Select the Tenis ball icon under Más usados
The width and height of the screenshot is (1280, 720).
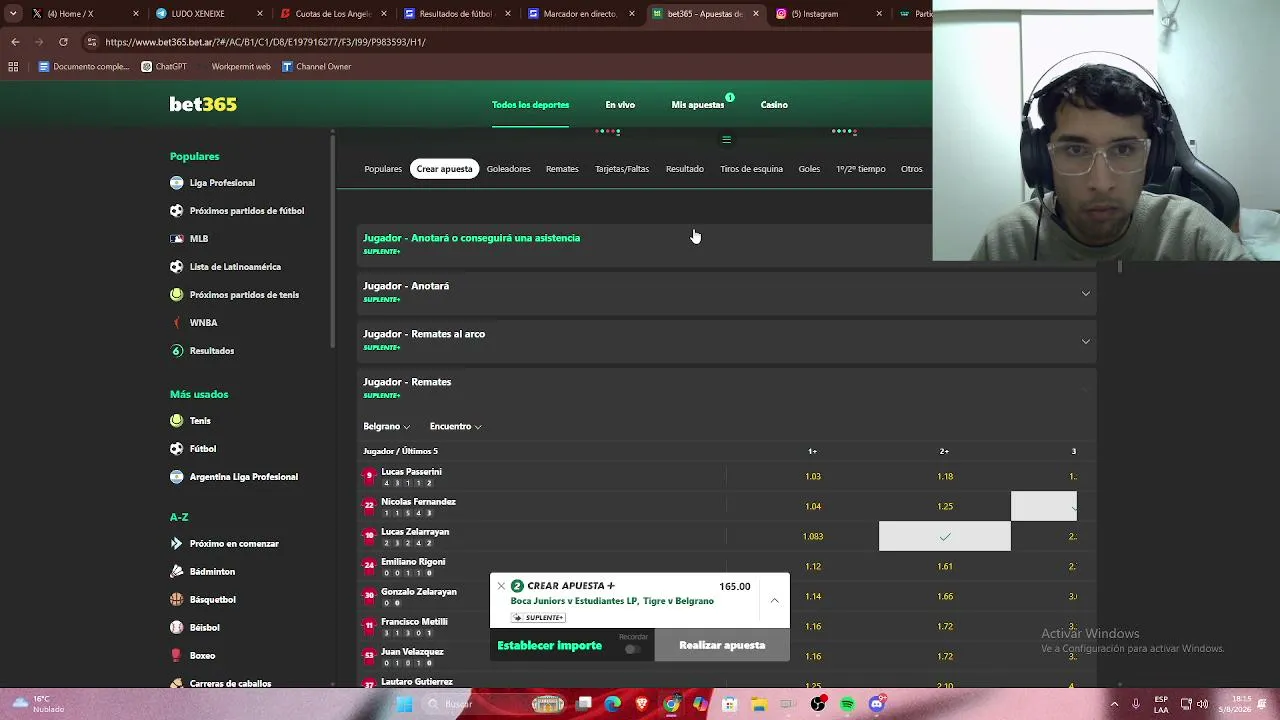click(177, 421)
